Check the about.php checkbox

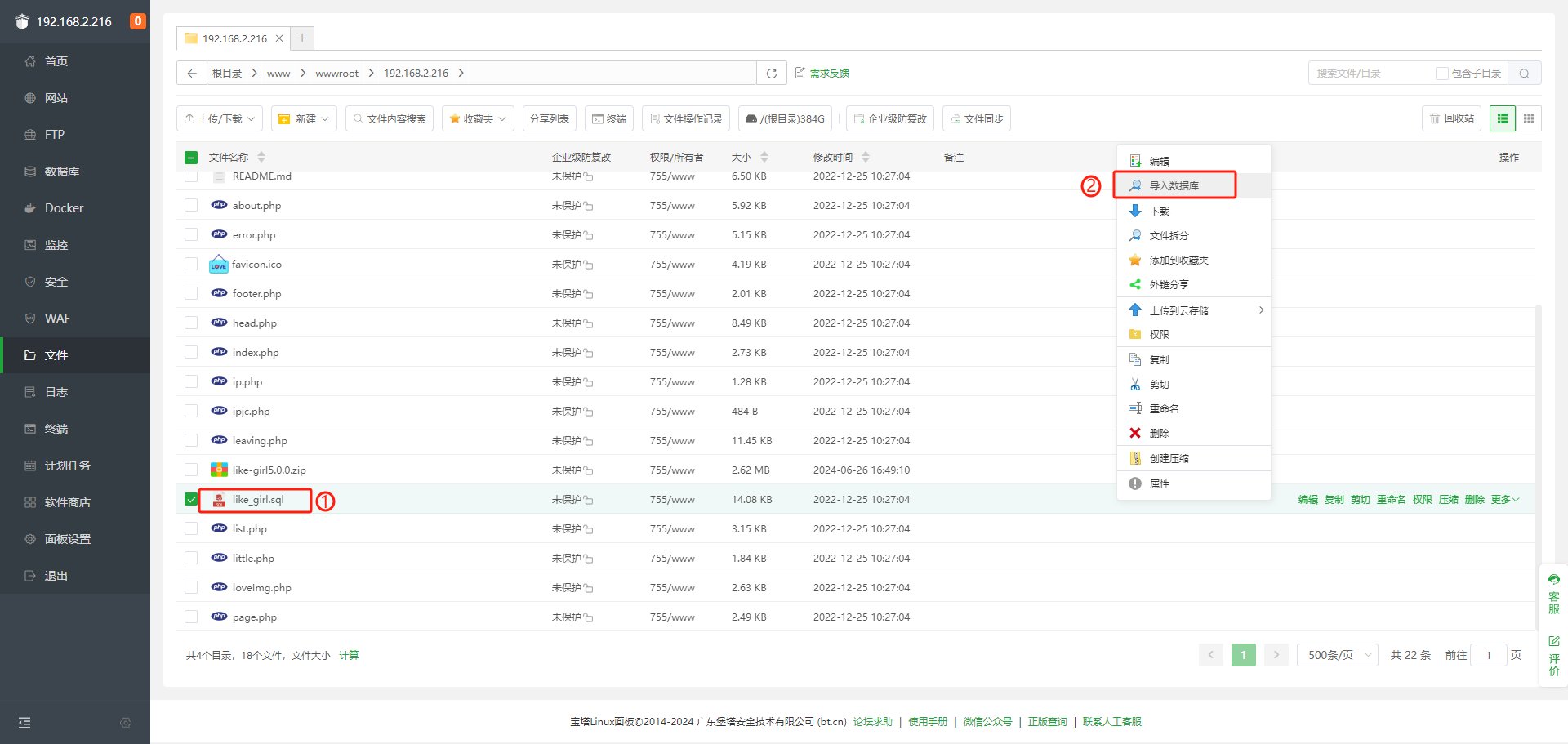click(x=191, y=205)
